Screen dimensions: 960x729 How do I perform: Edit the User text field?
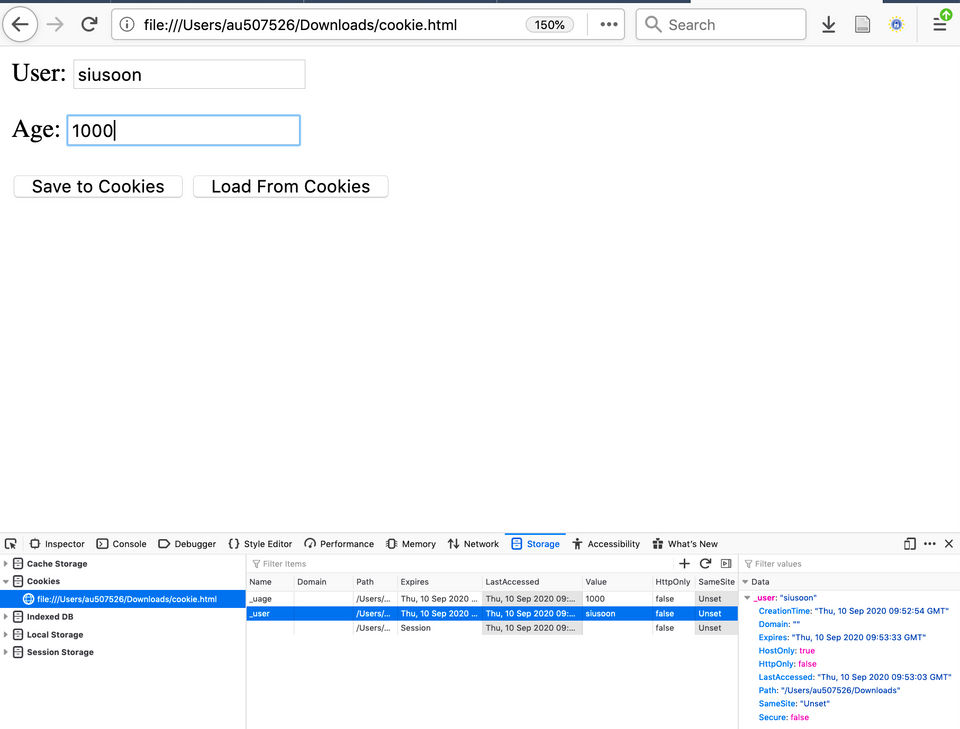pos(189,74)
